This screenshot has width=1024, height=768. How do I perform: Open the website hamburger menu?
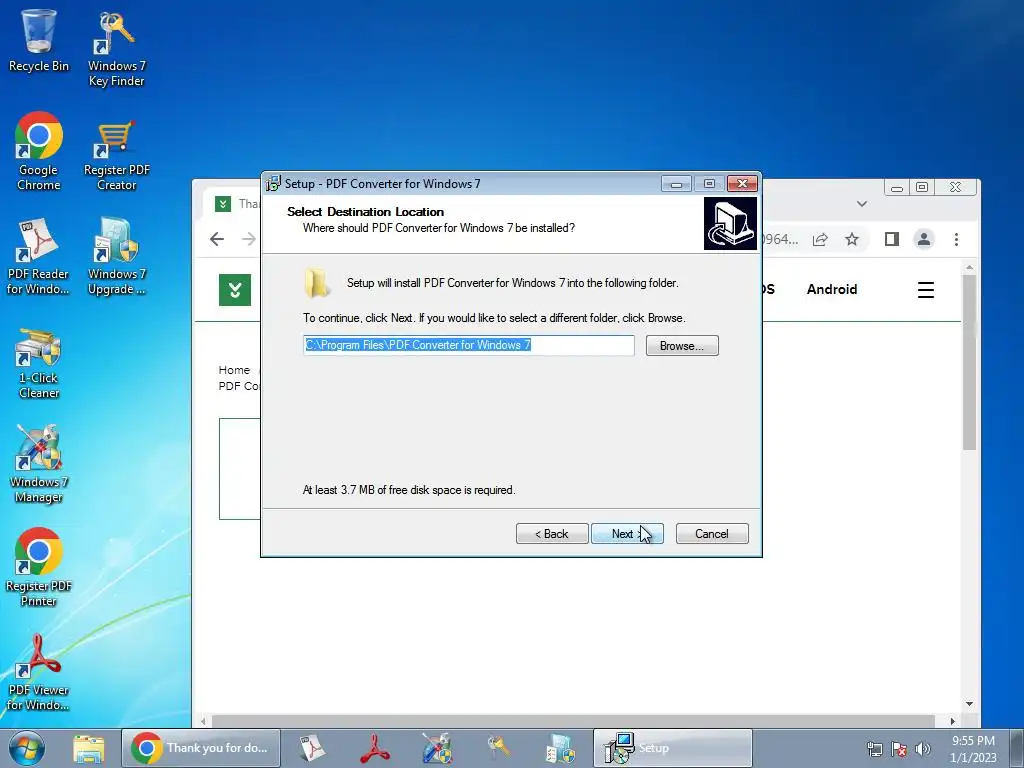tap(925, 289)
